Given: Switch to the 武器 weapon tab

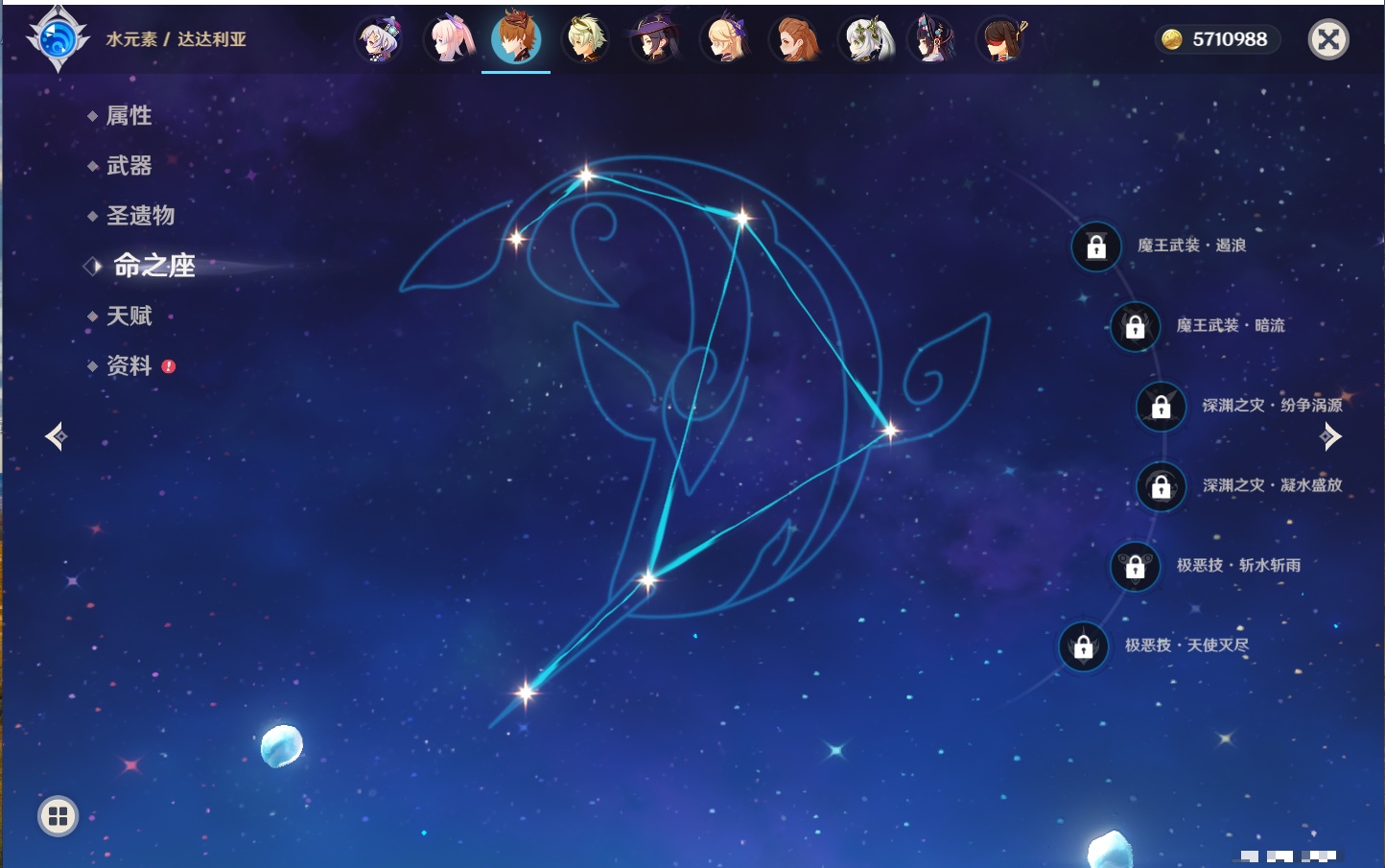Looking at the screenshot, I should [129, 166].
